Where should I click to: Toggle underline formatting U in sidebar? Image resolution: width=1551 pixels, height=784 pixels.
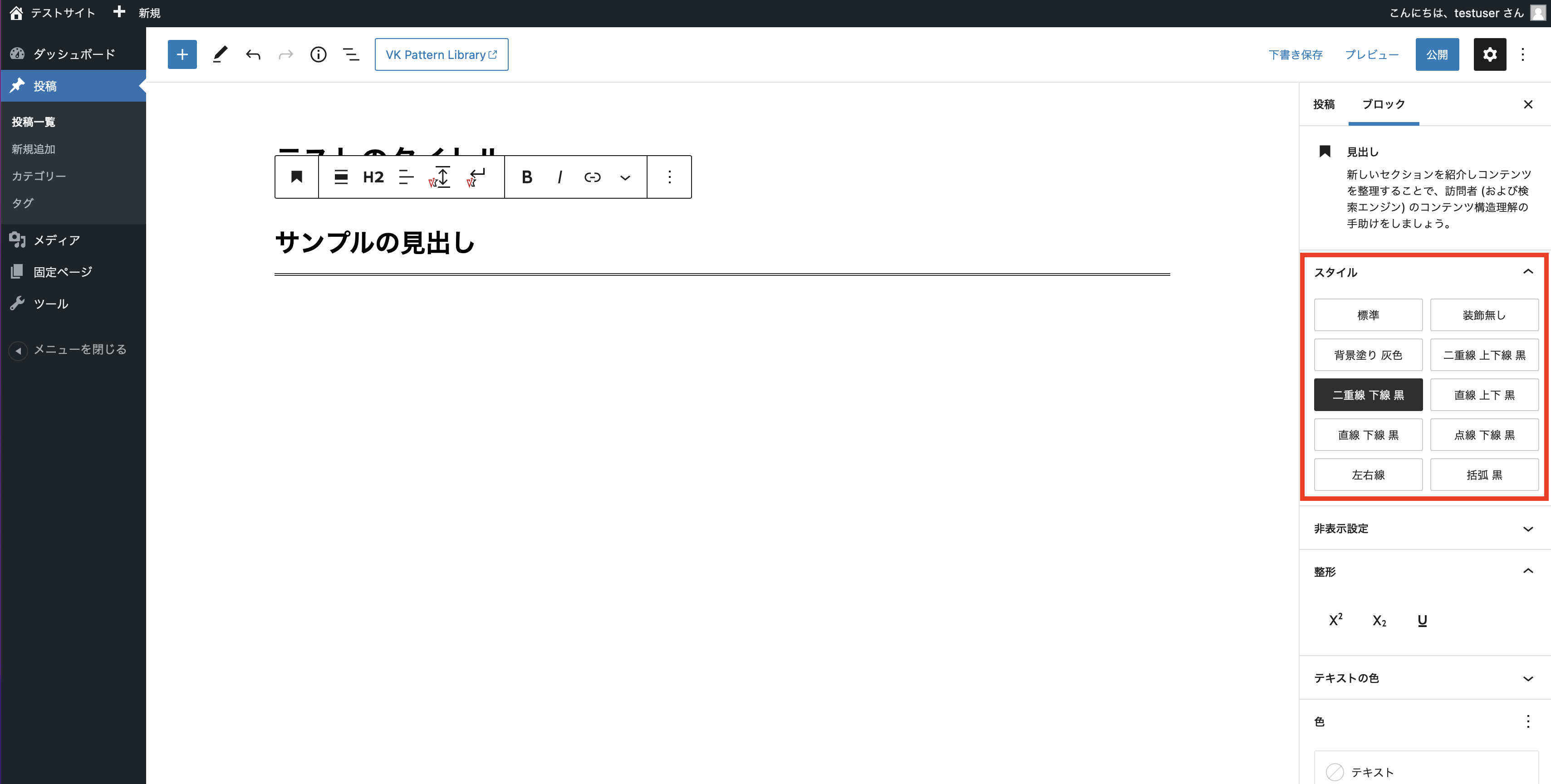tap(1422, 620)
